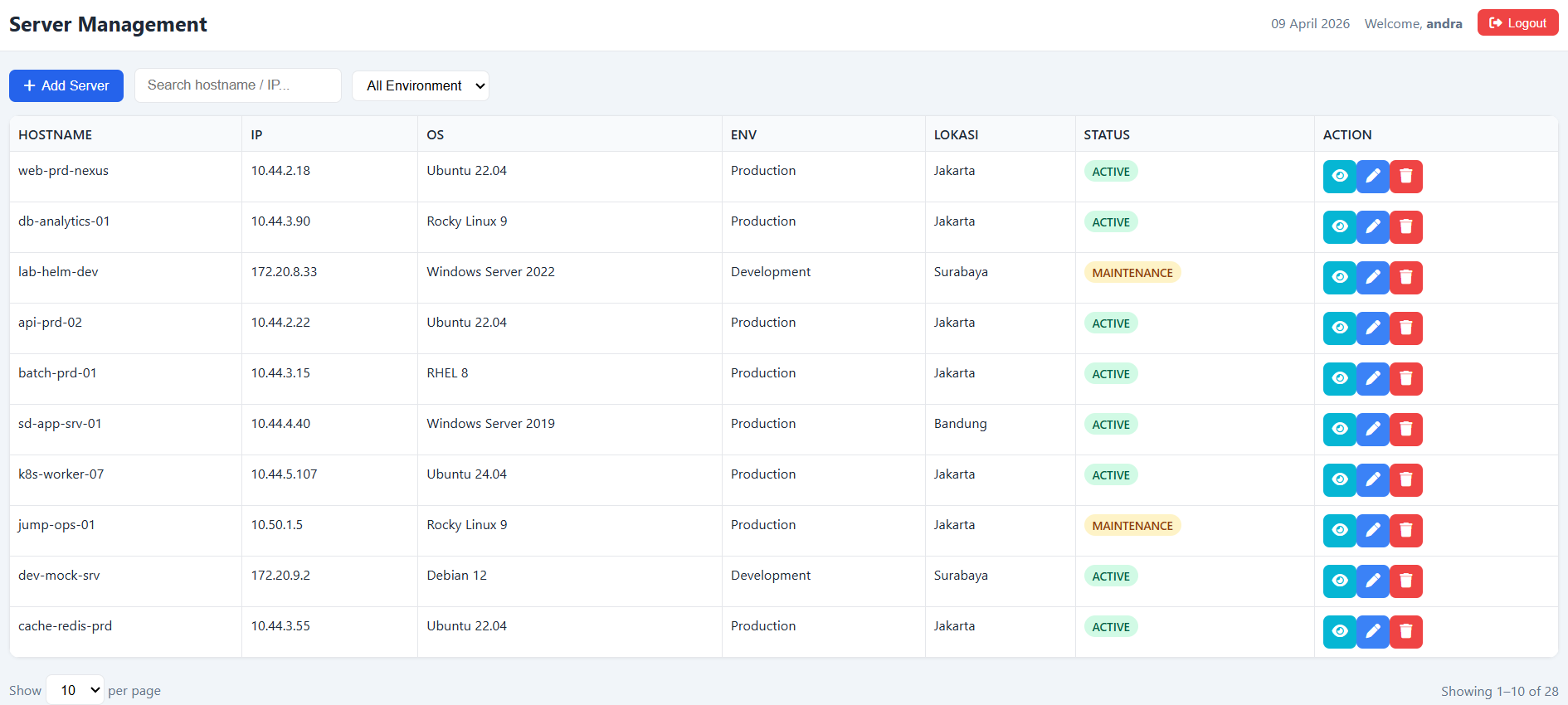Click IP address 172.20.8.33
The width and height of the screenshot is (1568, 705).
(285, 272)
